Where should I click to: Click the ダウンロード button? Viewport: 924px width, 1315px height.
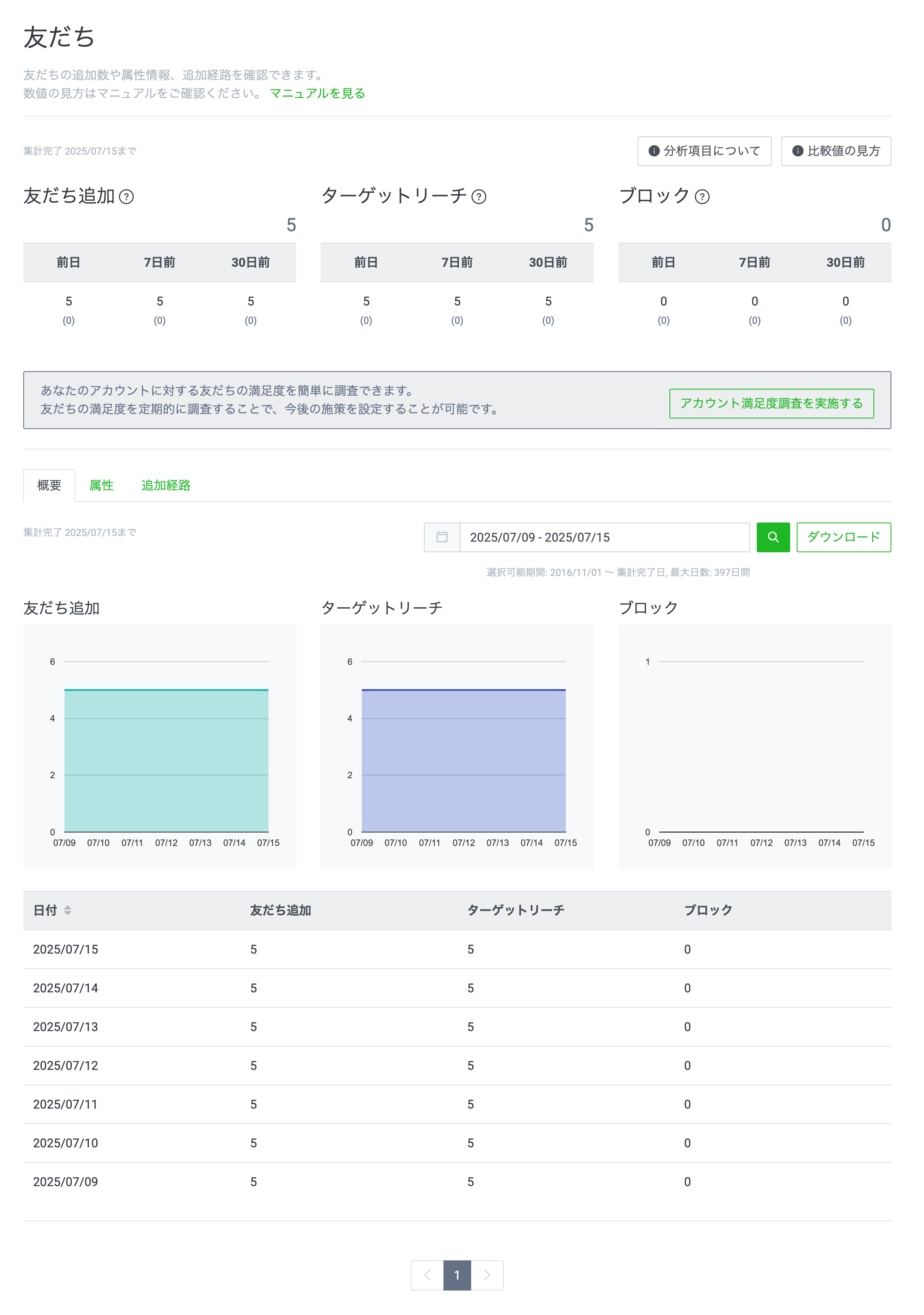tap(843, 537)
